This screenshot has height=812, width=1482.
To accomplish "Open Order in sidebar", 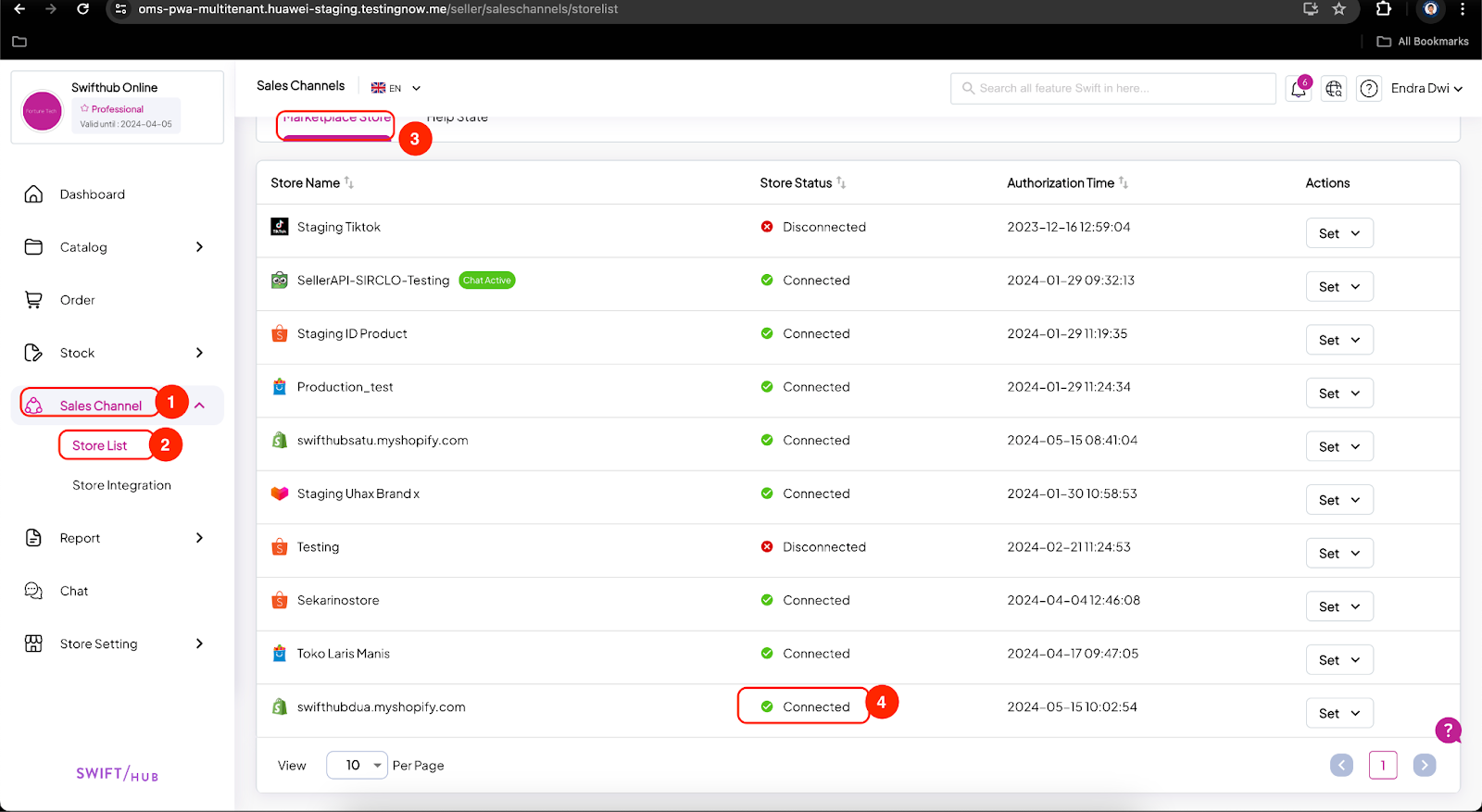I will point(78,300).
